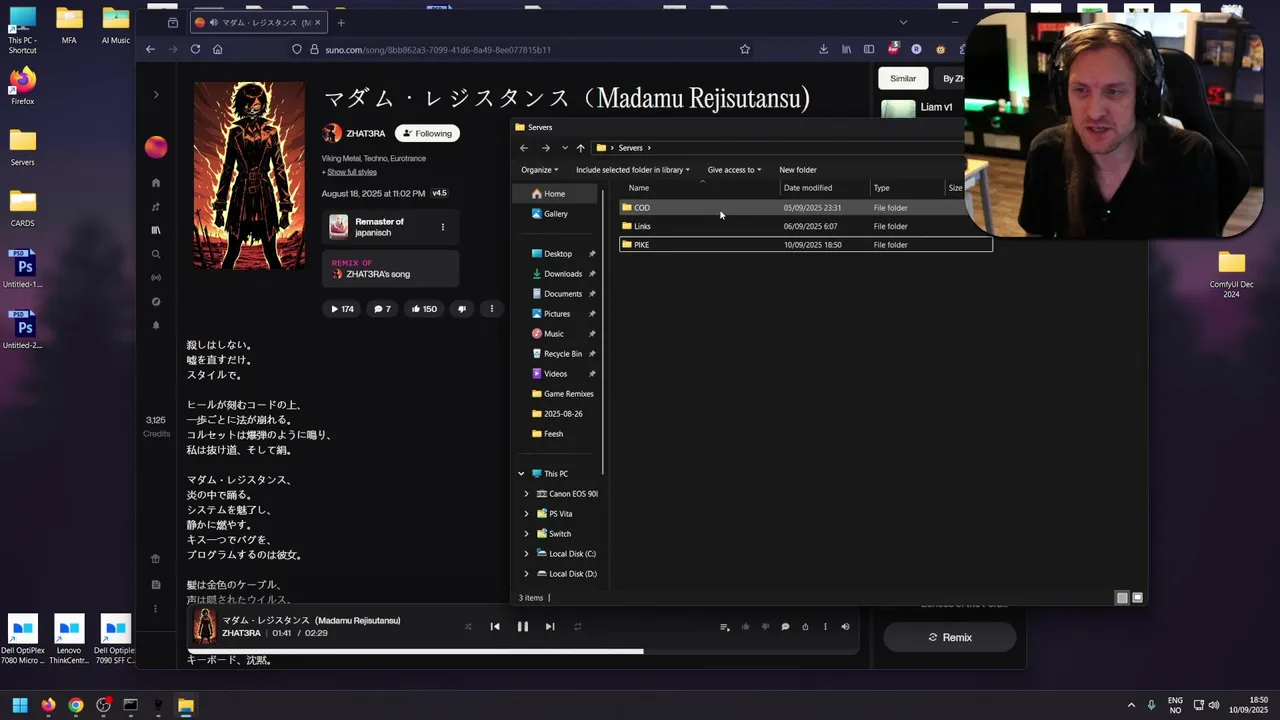
Task: Open Suno Home from the sidebar
Action: click(156, 183)
